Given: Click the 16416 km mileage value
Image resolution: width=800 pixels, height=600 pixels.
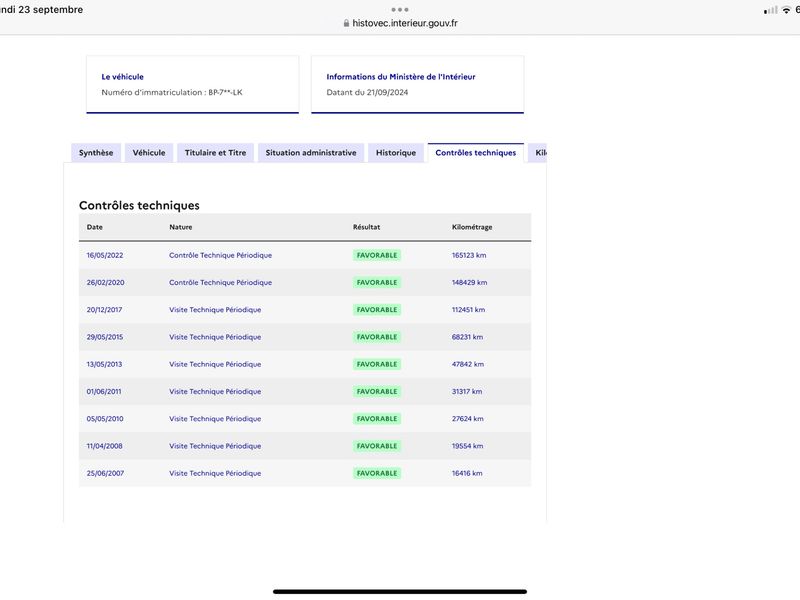Looking at the screenshot, I should coord(466,473).
